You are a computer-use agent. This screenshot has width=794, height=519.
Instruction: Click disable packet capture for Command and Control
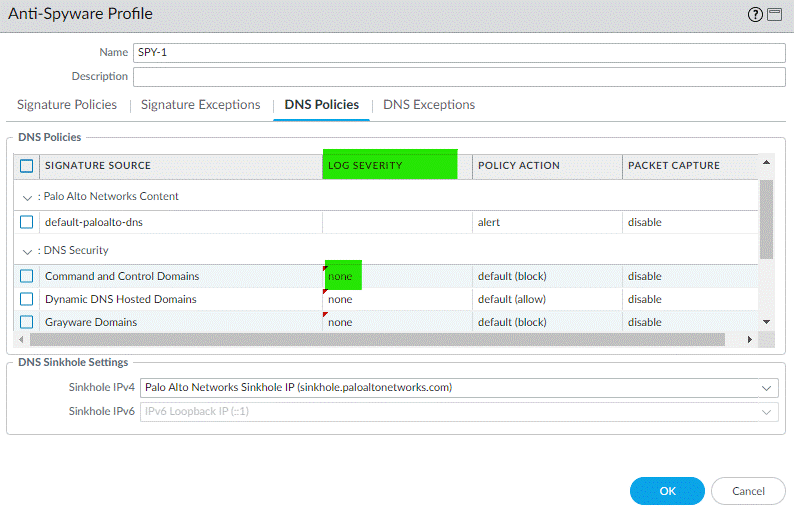coord(645,276)
